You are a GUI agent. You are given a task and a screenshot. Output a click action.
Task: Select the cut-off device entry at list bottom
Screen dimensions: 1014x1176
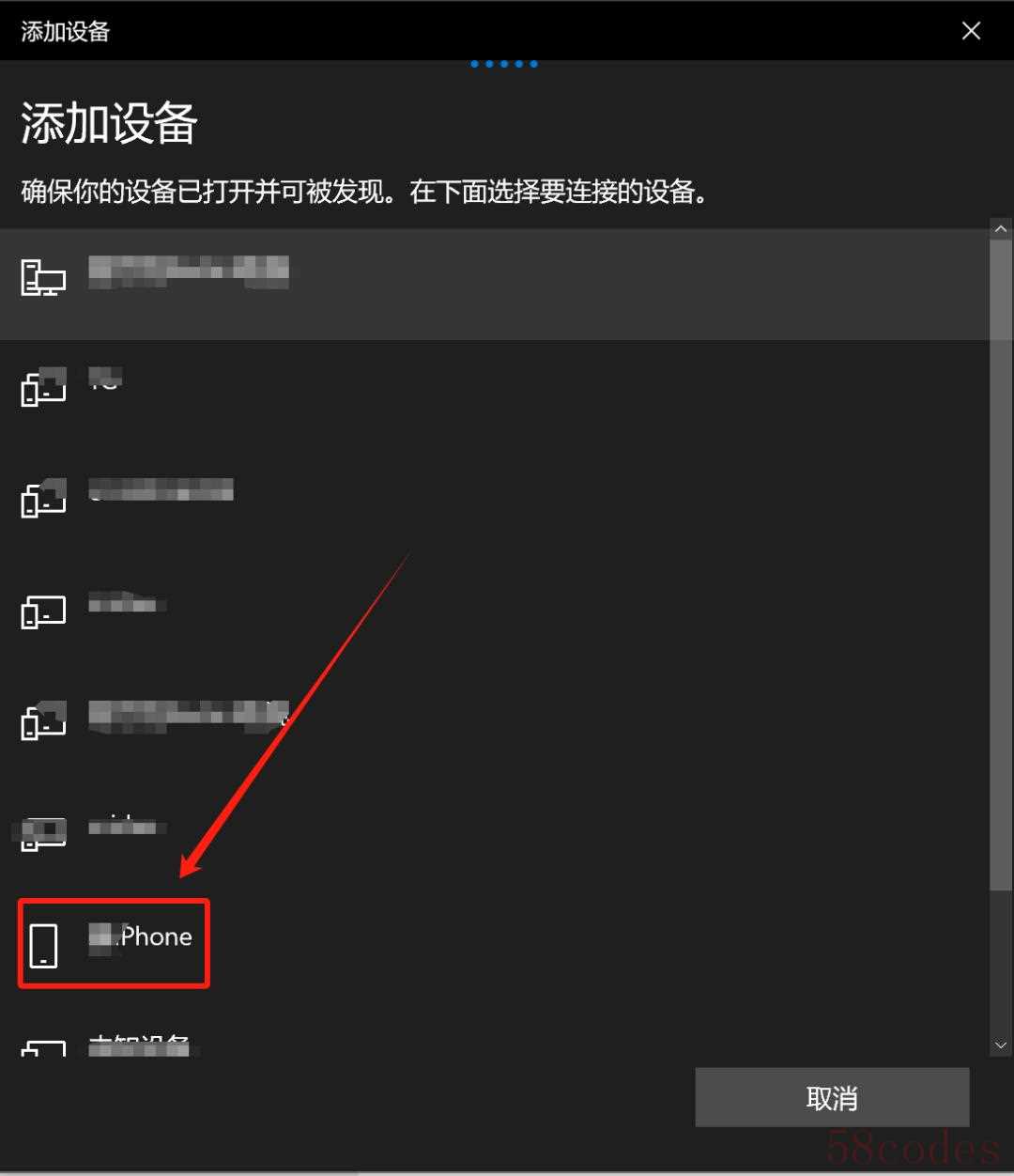click(x=495, y=1045)
